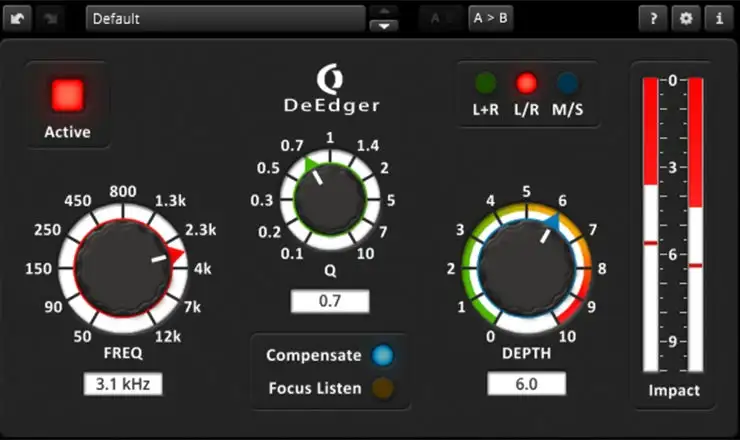Click the 50 mark on FREQ dial
The width and height of the screenshot is (740, 440).
pos(82,337)
